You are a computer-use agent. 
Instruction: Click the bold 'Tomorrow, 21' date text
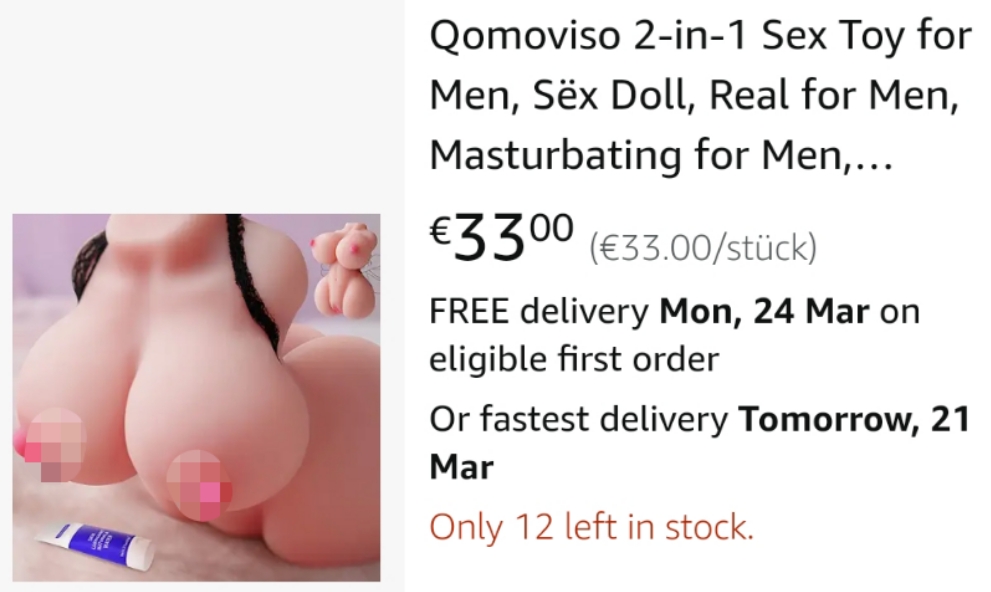[x=854, y=420]
